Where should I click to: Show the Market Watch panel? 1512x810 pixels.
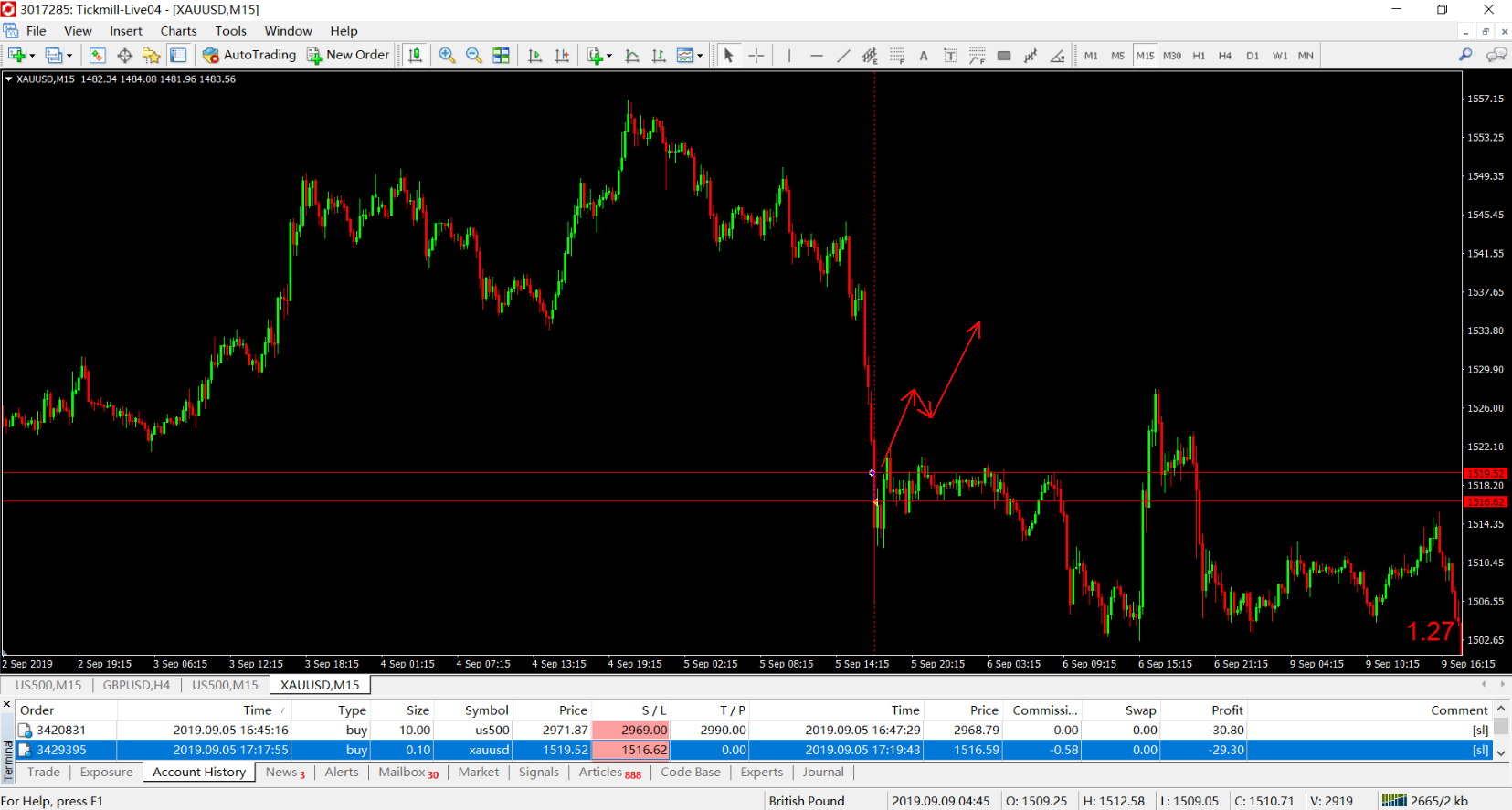coord(98,56)
